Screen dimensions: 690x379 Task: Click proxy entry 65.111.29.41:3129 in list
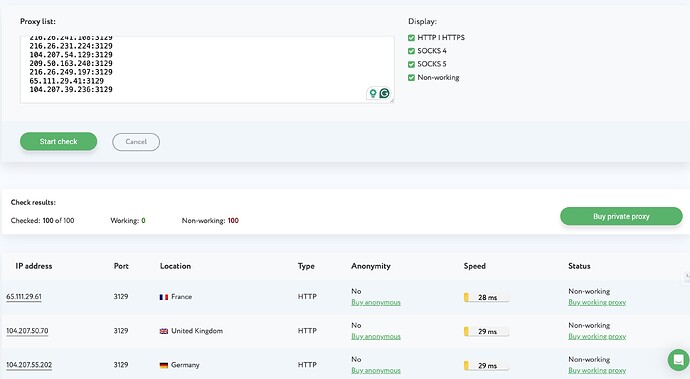[x=66, y=81]
